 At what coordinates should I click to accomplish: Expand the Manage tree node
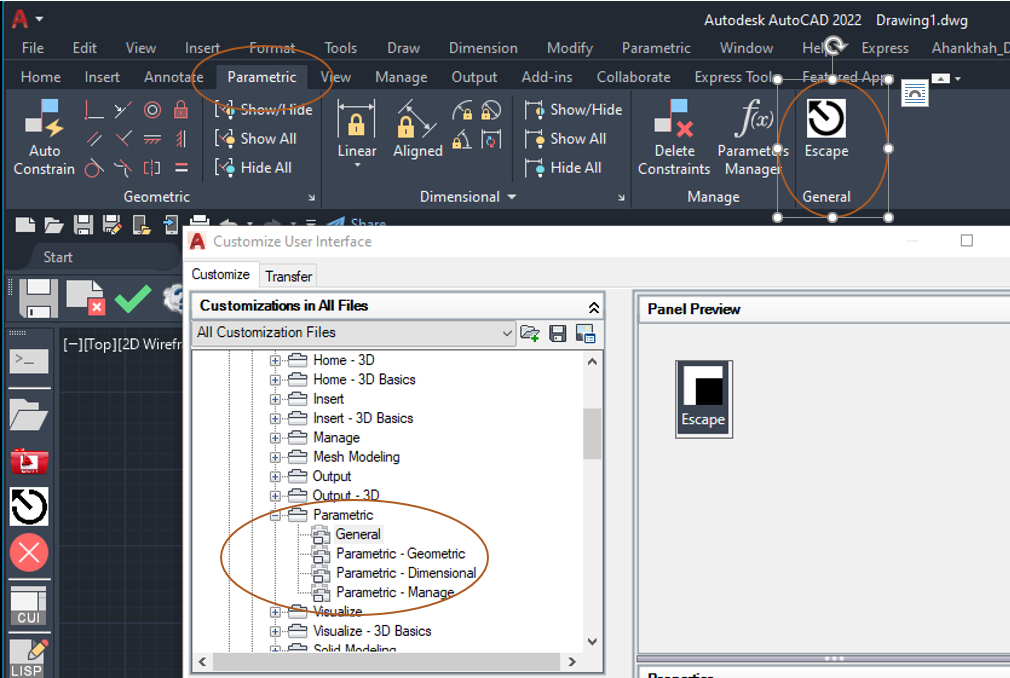275,438
